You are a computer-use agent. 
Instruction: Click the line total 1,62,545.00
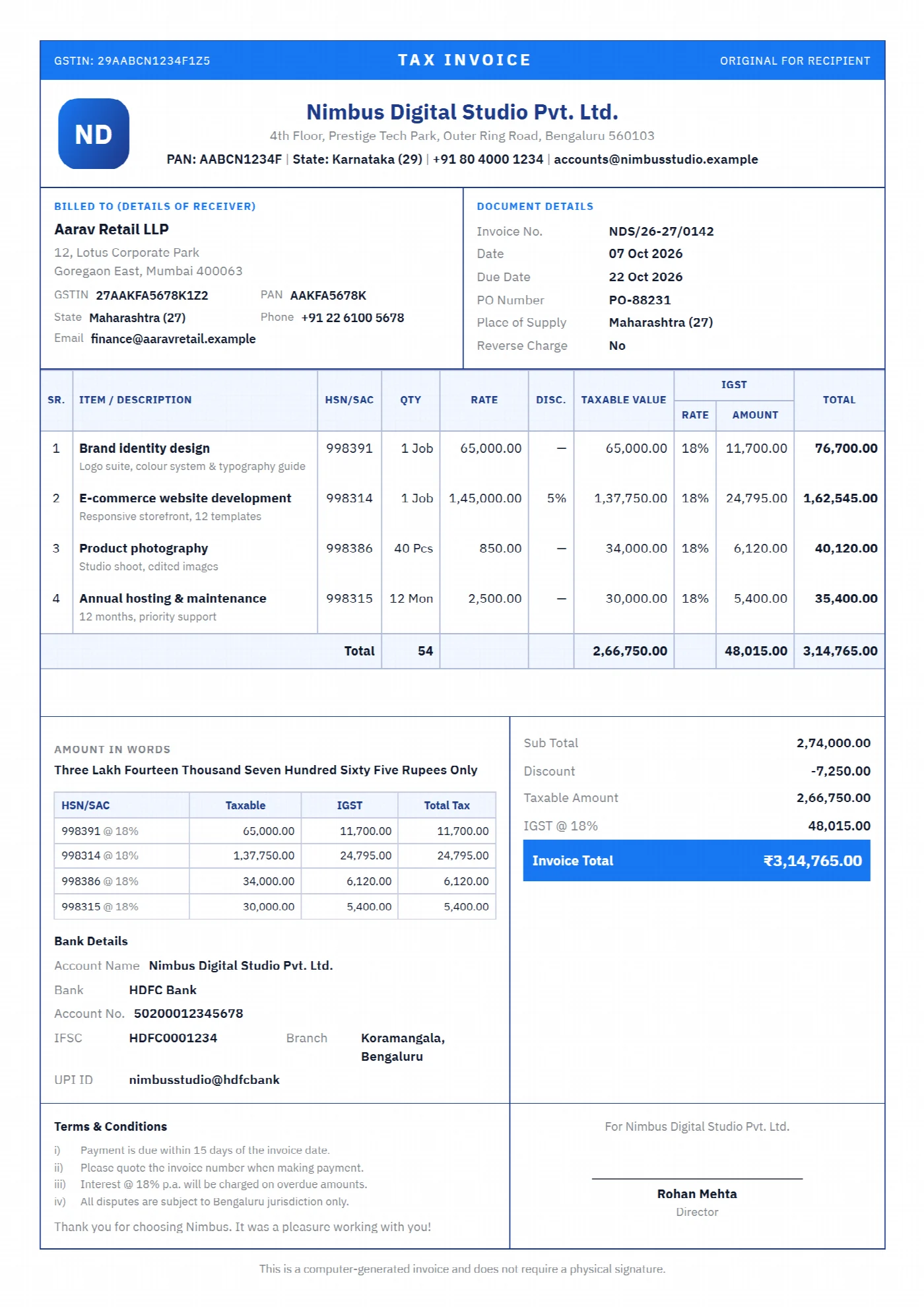coord(840,498)
